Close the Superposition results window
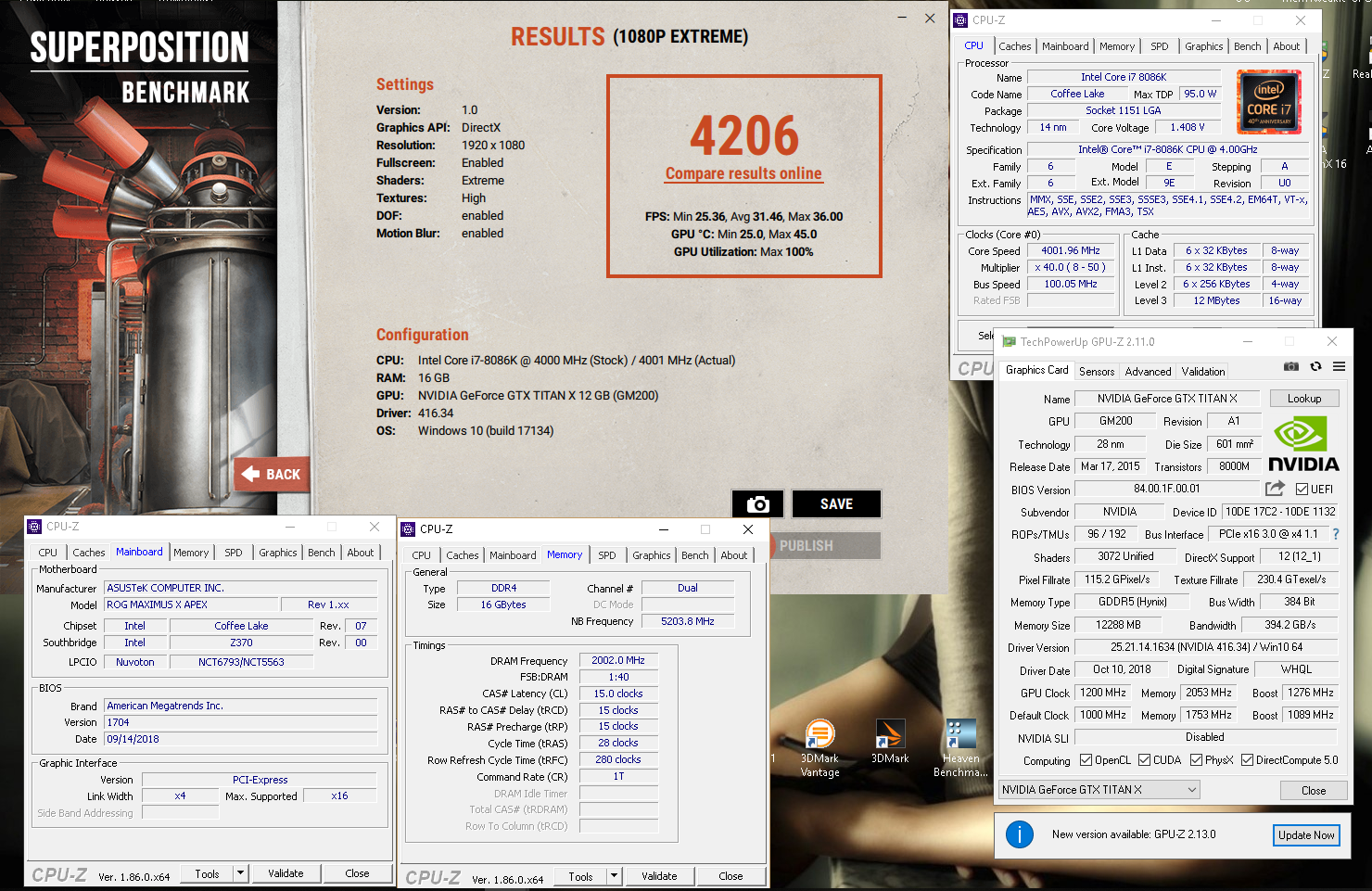Screen dimensions: 1372x891 click(930, 18)
